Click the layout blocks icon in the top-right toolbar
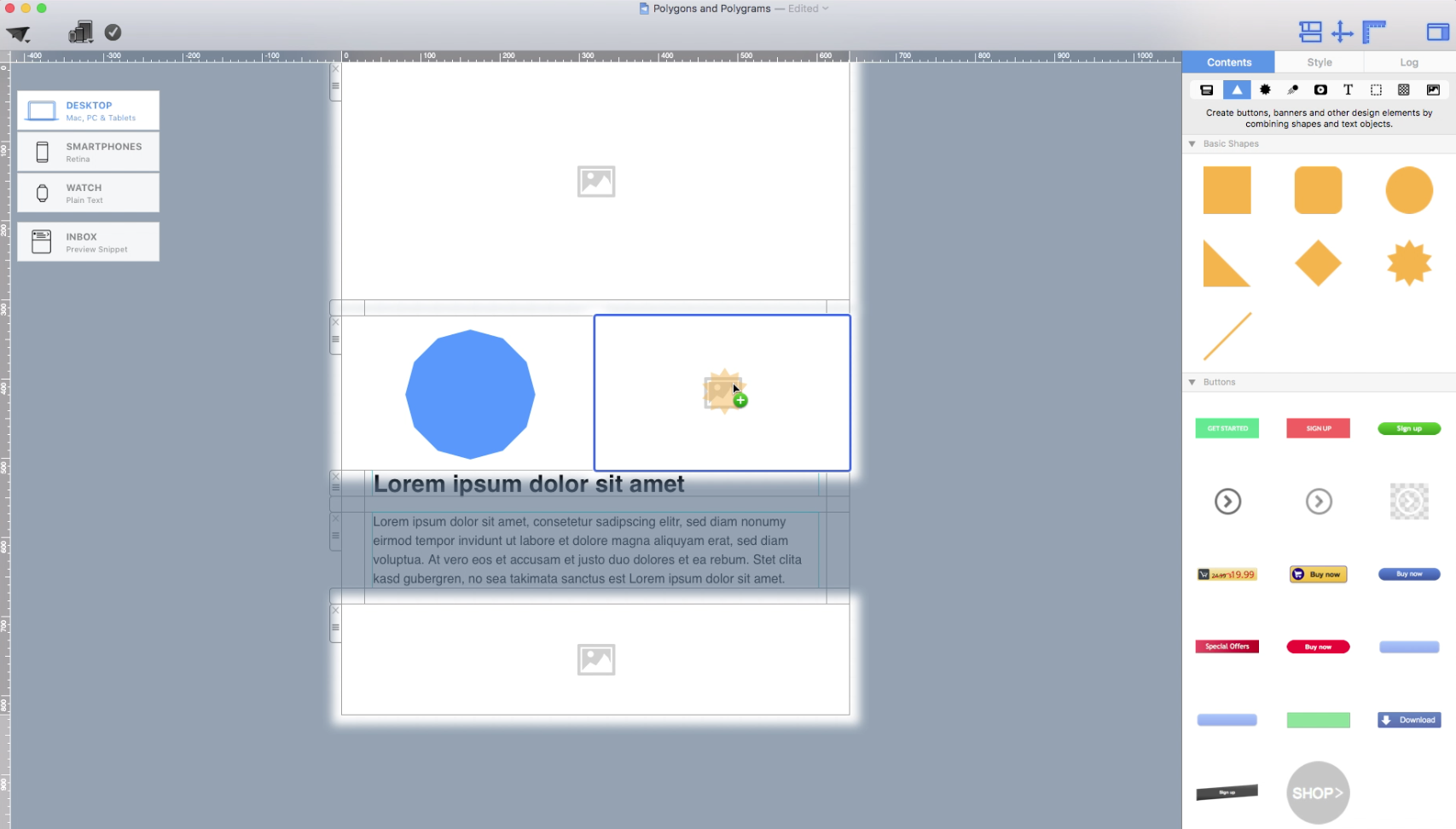The height and width of the screenshot is (829, 1456). [x=1311, y=32]
